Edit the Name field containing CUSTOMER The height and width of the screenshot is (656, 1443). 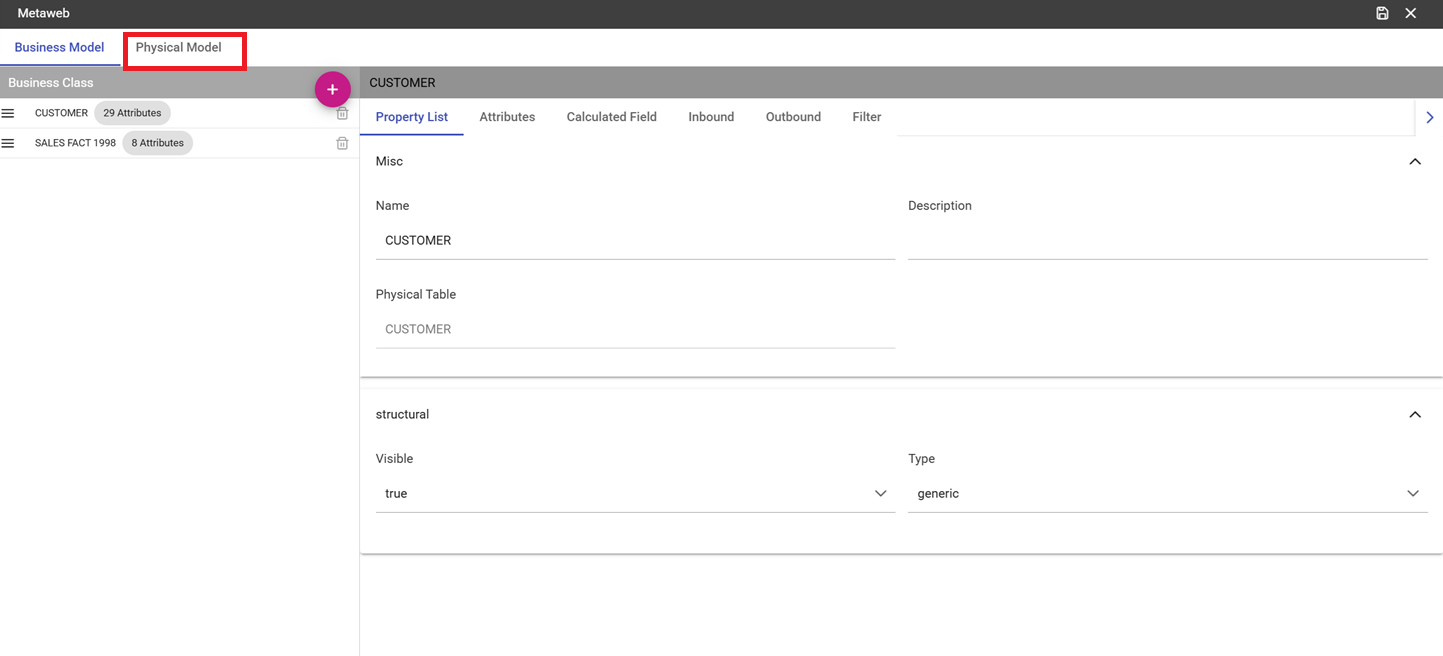tap(635, 241)
